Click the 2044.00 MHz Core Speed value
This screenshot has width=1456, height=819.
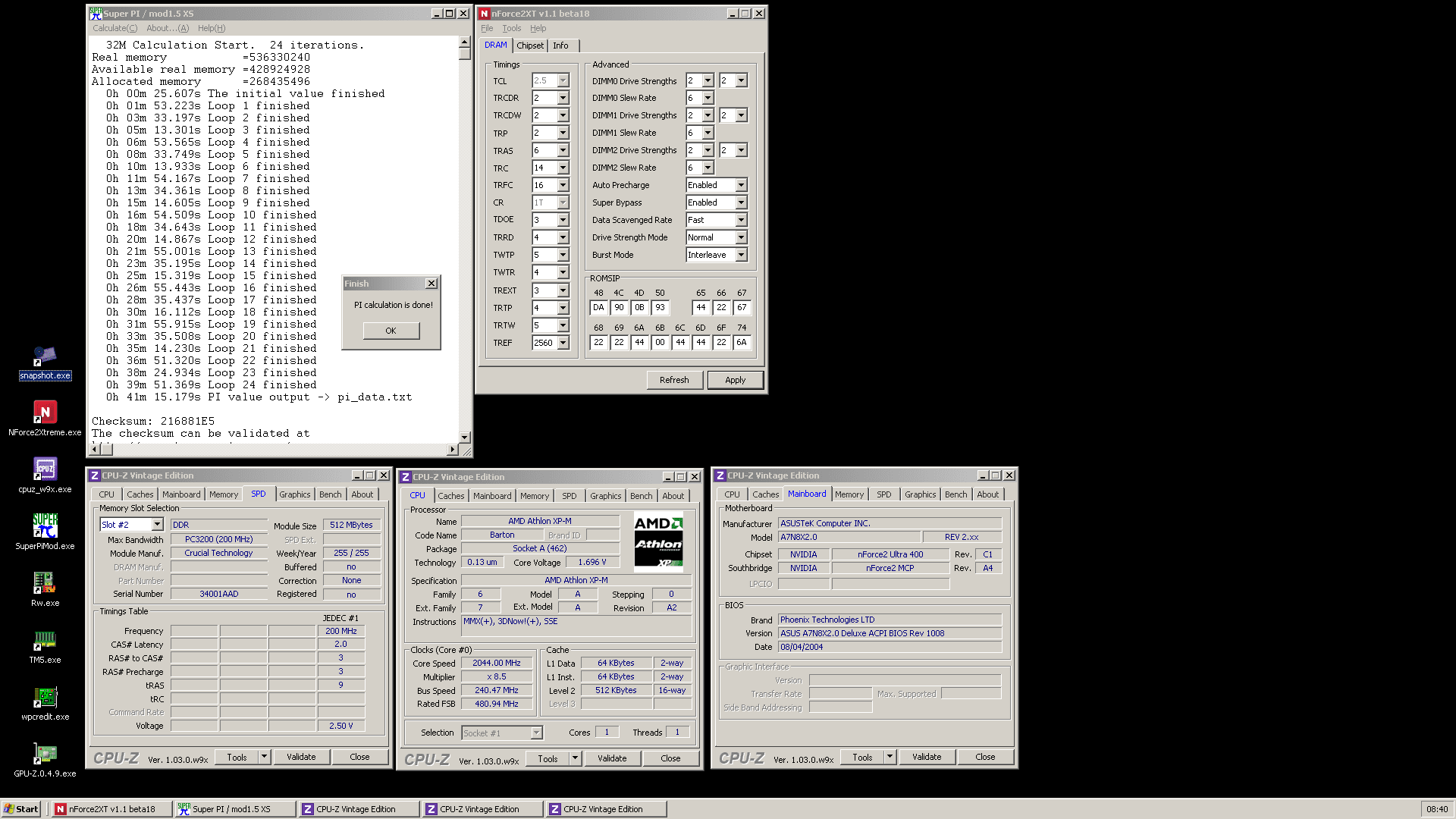point(497,663)
